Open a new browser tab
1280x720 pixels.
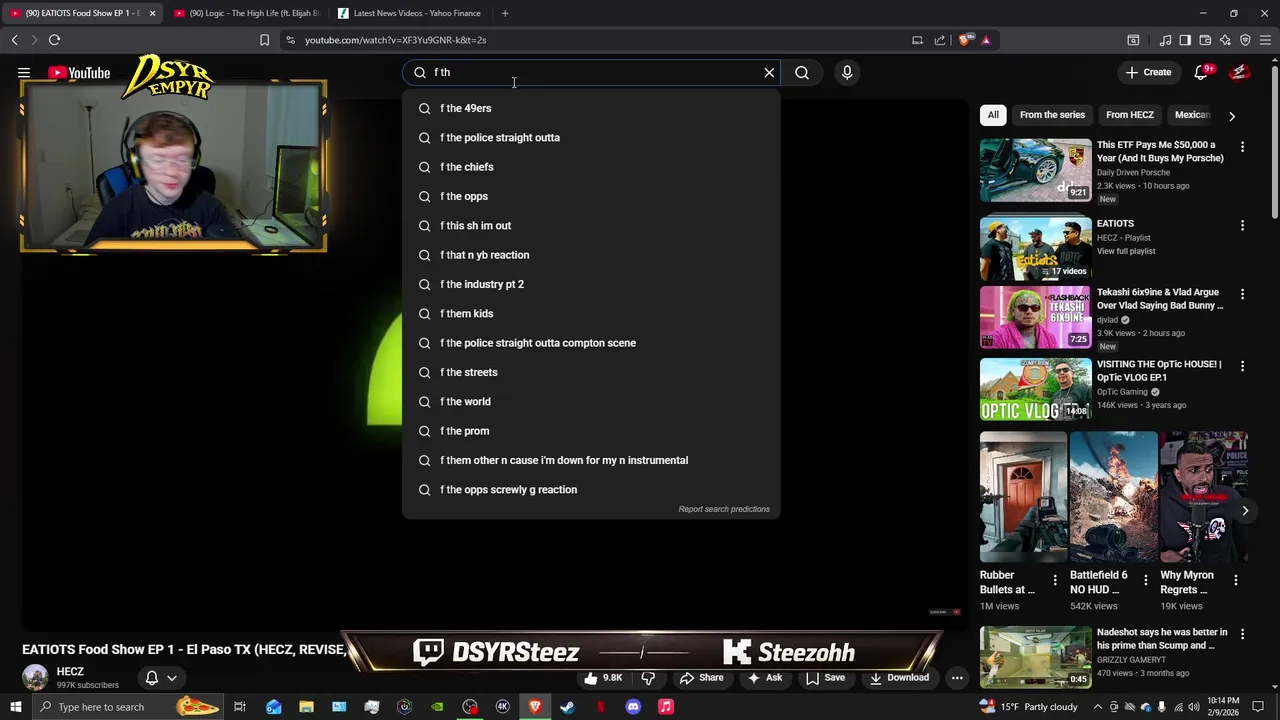pyautogui.click(x=505, y=13)
